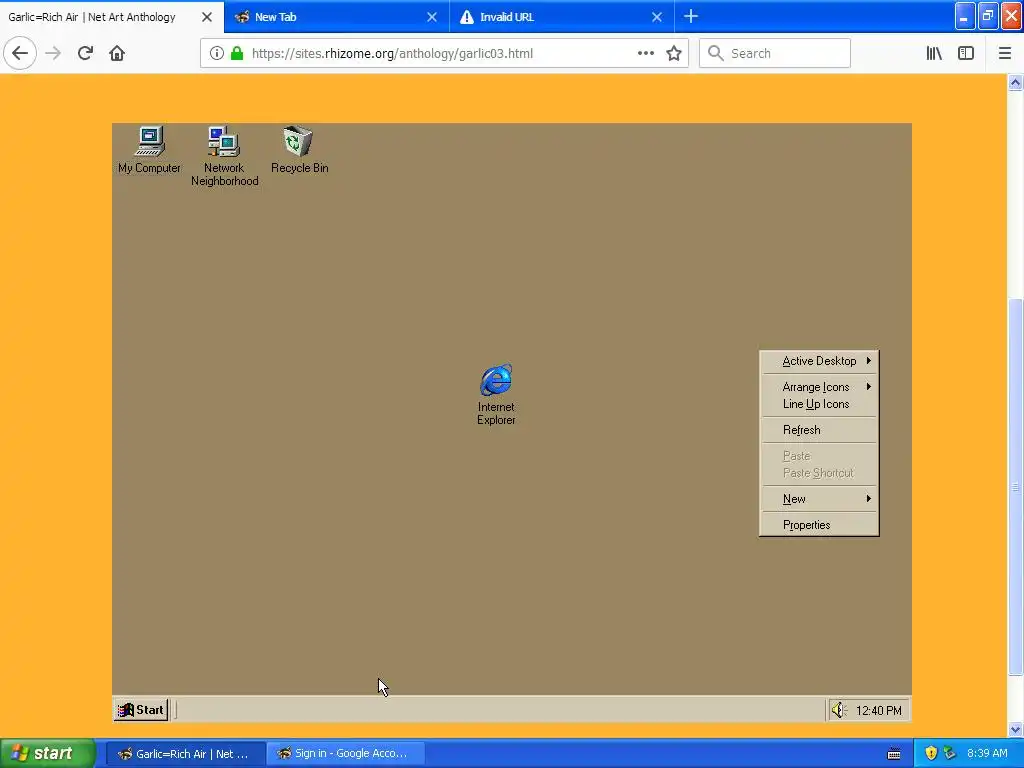This screenshot has width=1024, height=768.
Task: Show site information icon in address bar
Action: coord(217,54)
